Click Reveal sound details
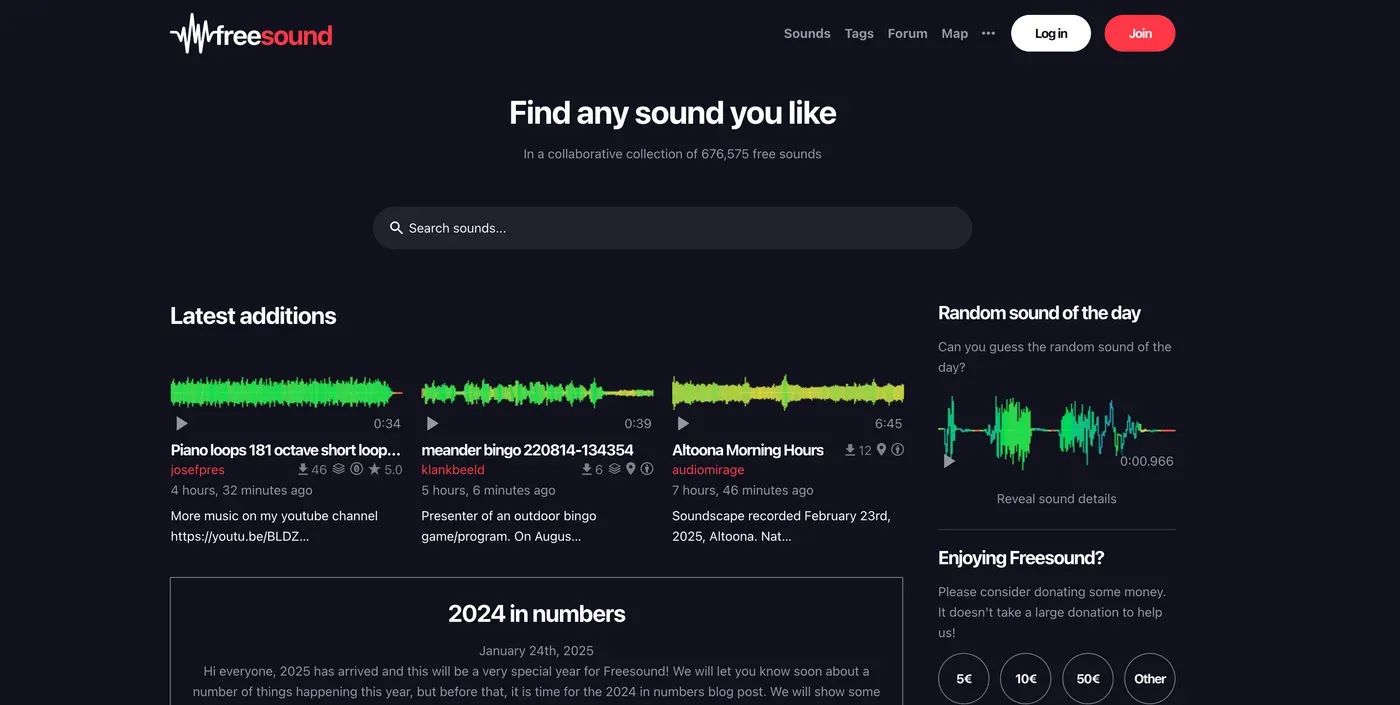Viewport: 1400px width, 705px height. 1057,499
